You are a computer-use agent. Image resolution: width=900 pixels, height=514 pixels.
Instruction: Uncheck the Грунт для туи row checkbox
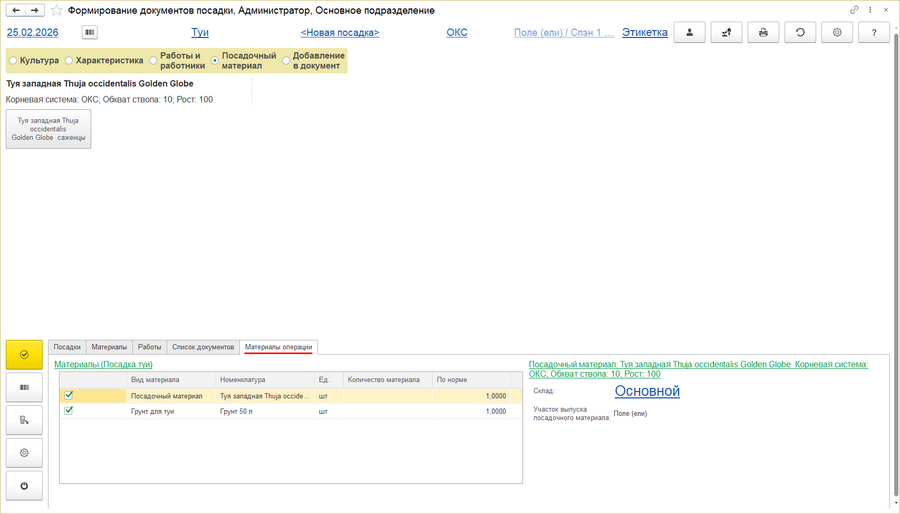coord(69,411)
